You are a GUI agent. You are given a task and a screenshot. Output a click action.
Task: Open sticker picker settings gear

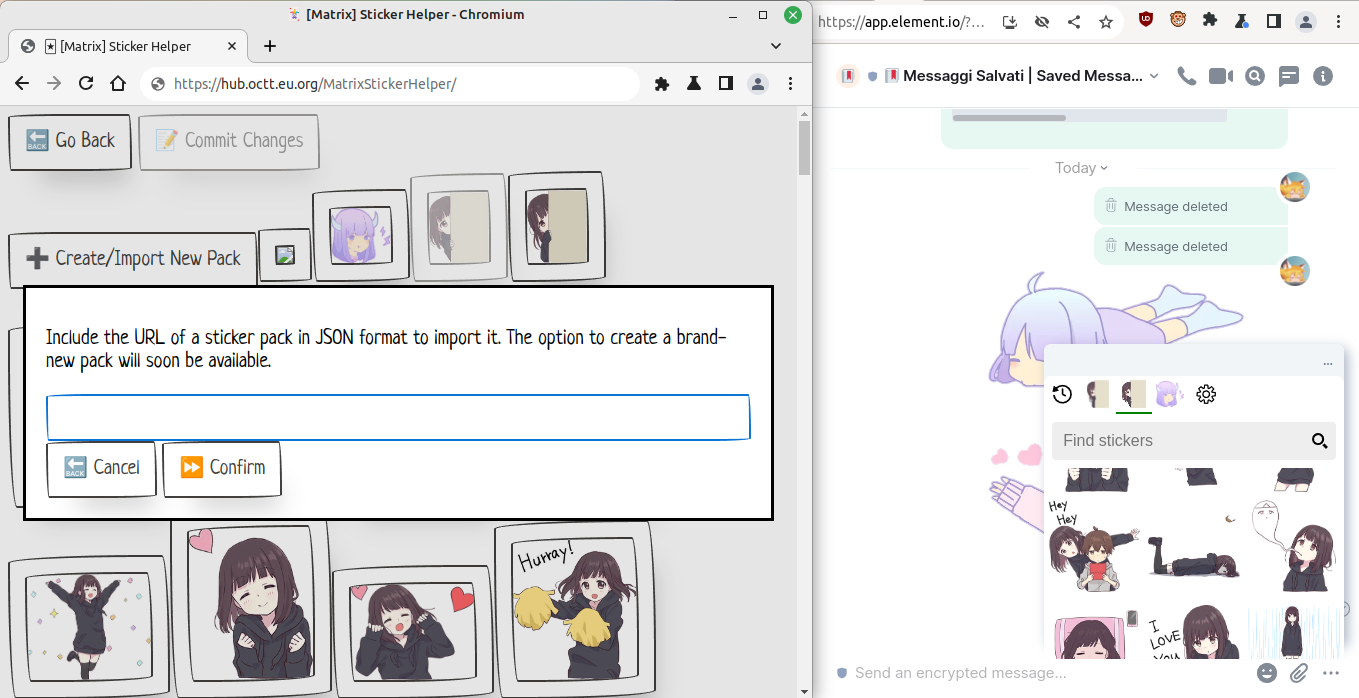(x=1206, y=394)
